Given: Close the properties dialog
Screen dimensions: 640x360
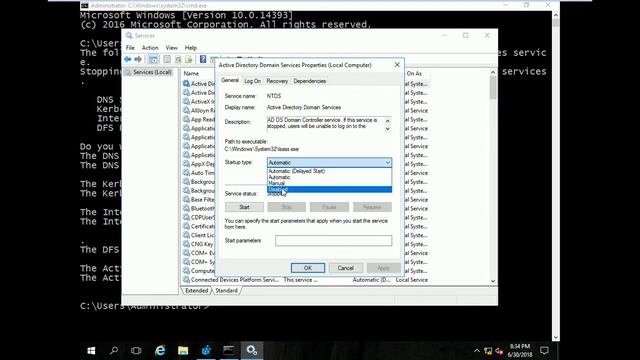Looking at the screenshot, I should pyautogui.click(x=397, y=65).
